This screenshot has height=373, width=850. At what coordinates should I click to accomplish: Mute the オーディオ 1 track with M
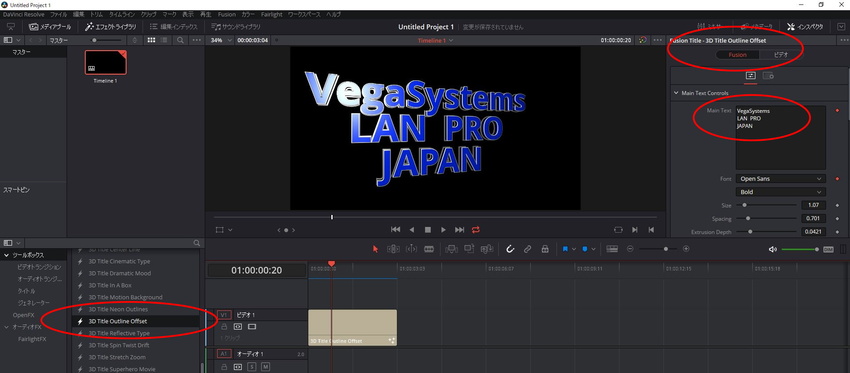[x=266, y=367]
